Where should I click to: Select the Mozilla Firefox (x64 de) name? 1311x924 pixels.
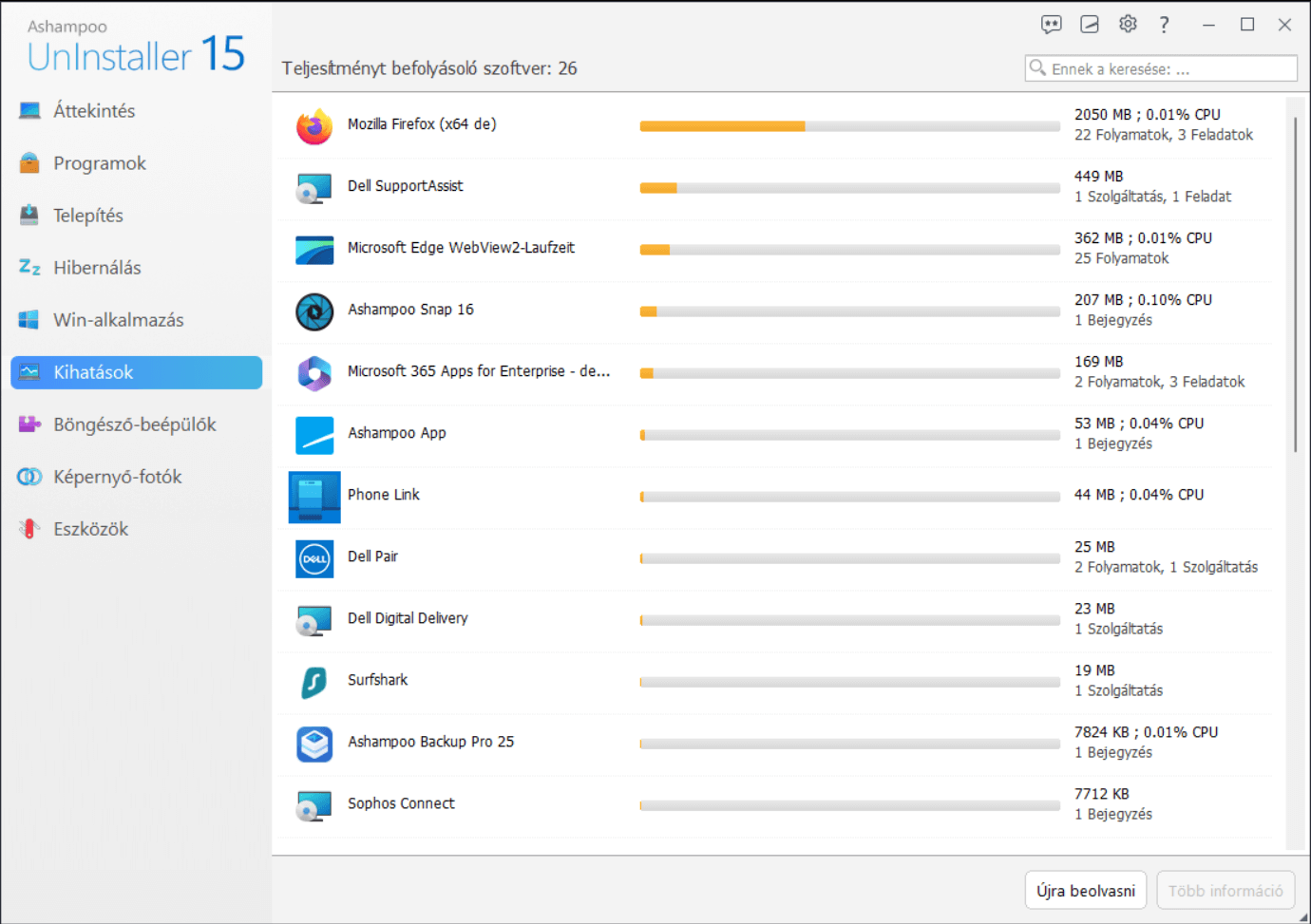click(422, 124)
